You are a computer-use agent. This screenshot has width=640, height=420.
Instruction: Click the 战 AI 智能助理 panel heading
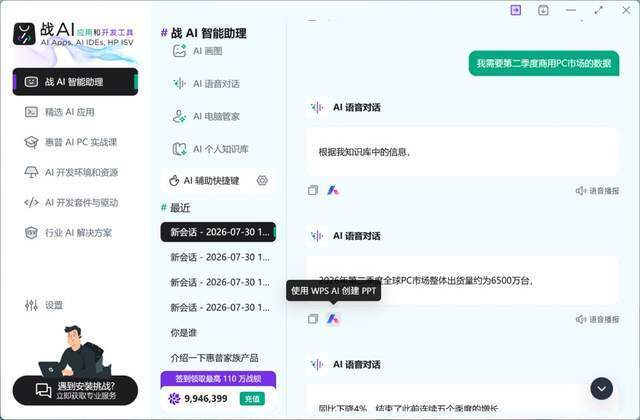204,33
